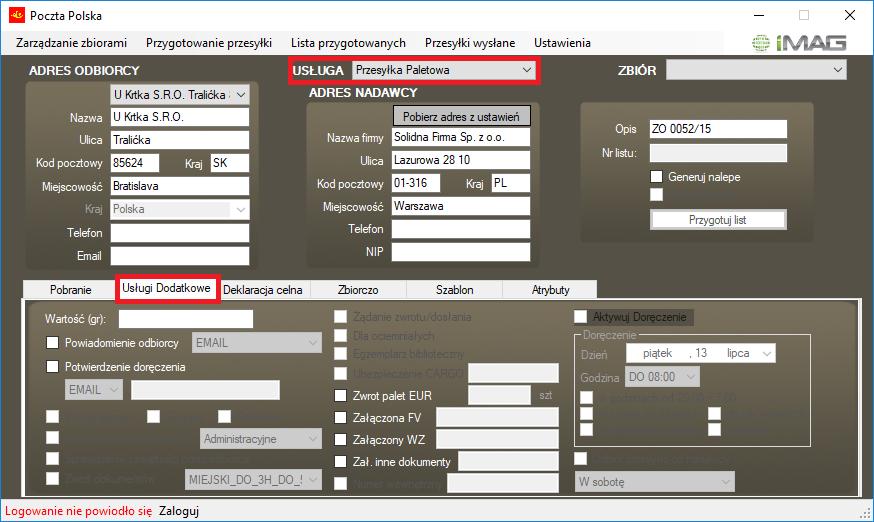Click the sender Miejscowość field Warszawa
Screen dimensions: 874x522
coord(461,206)
